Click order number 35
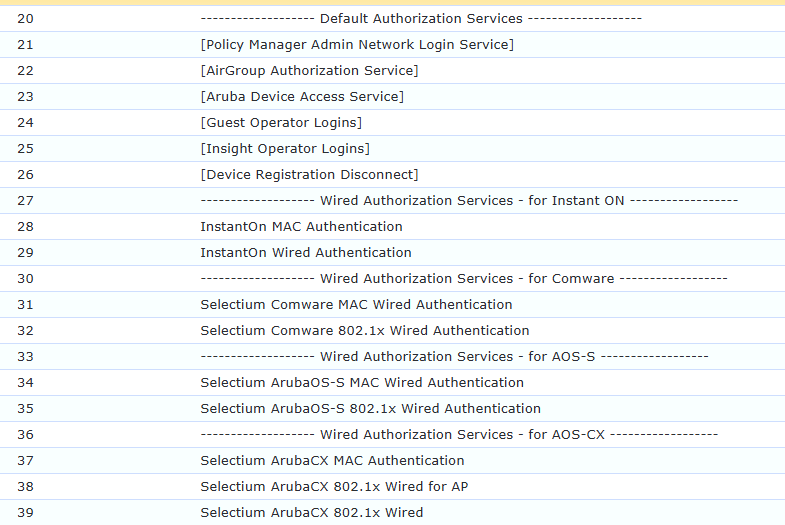 (x=25, y=409)
